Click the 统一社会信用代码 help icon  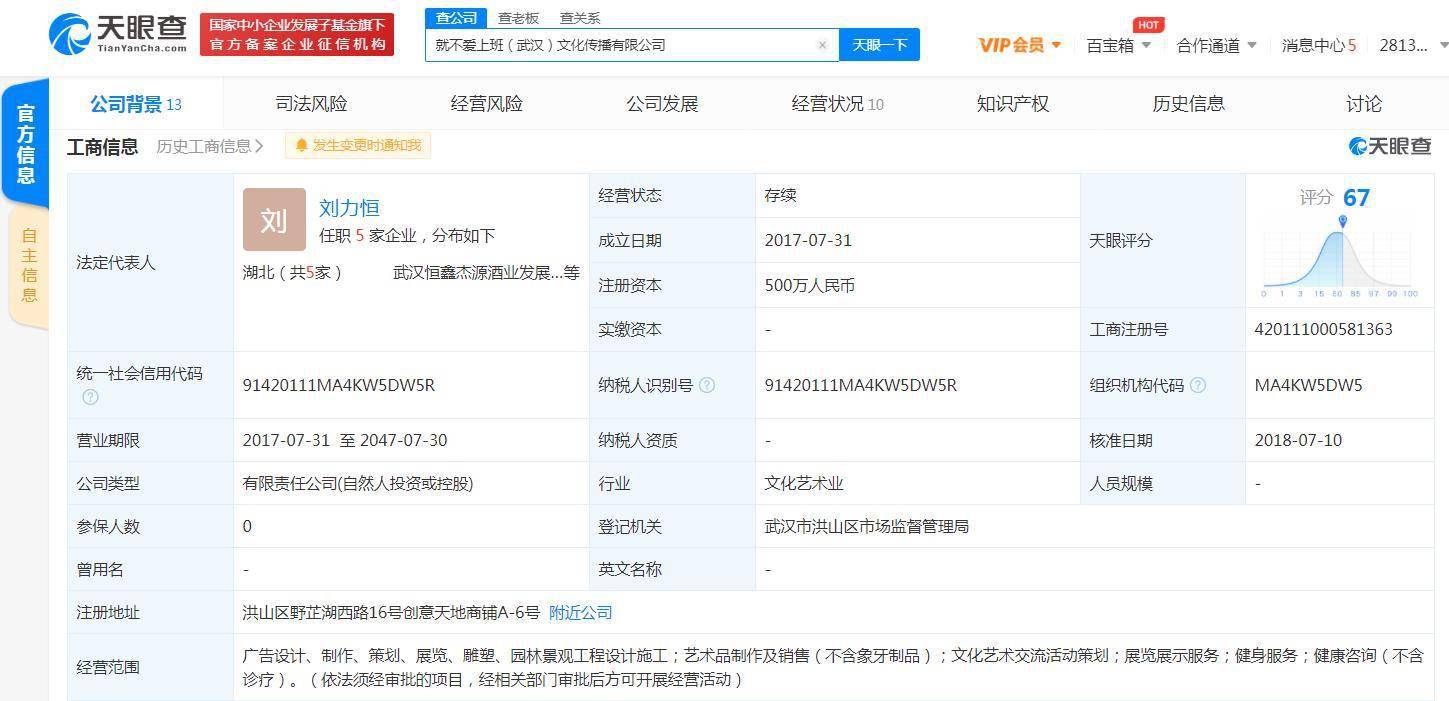[x=90, y=397]
